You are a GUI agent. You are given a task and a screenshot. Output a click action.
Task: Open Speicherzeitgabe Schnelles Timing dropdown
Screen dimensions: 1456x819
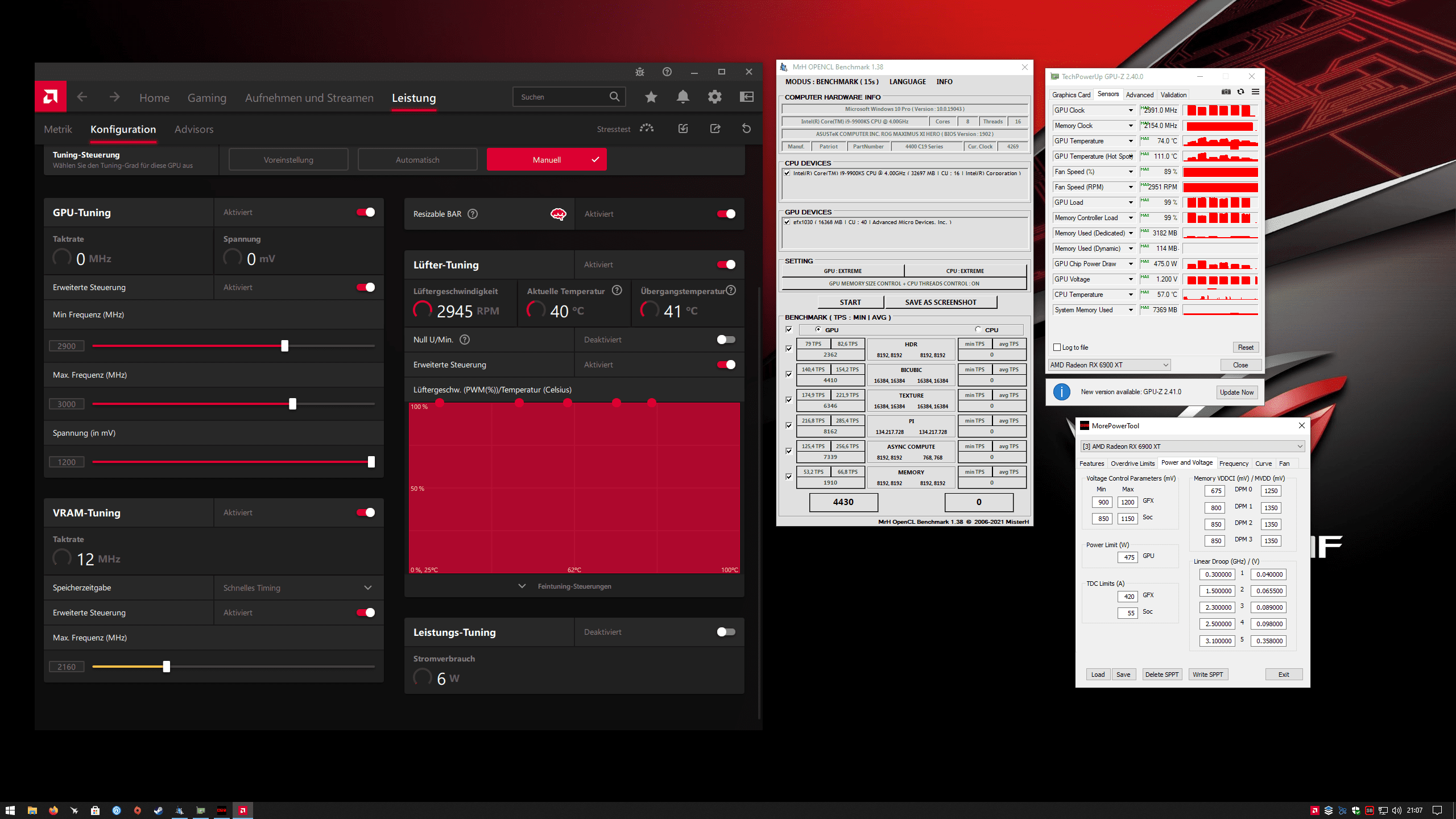pyautogui.click(x=299, y=588)
